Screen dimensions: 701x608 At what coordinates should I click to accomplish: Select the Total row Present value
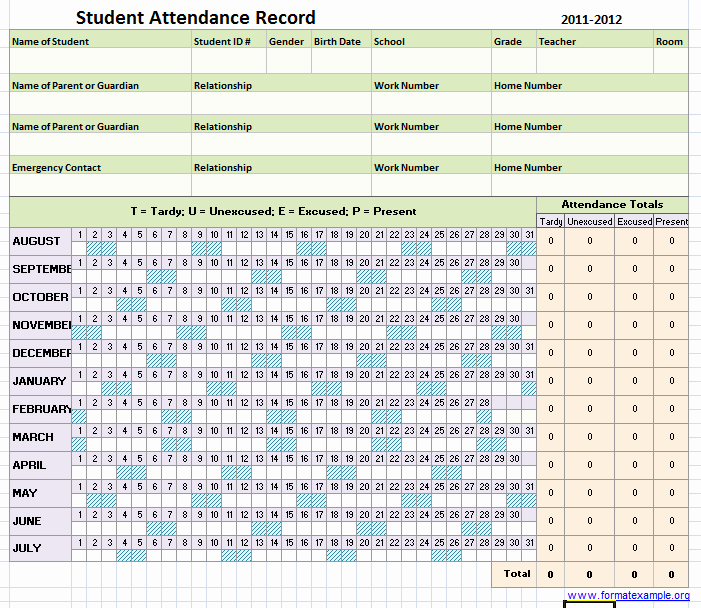(x=671, y=574)
